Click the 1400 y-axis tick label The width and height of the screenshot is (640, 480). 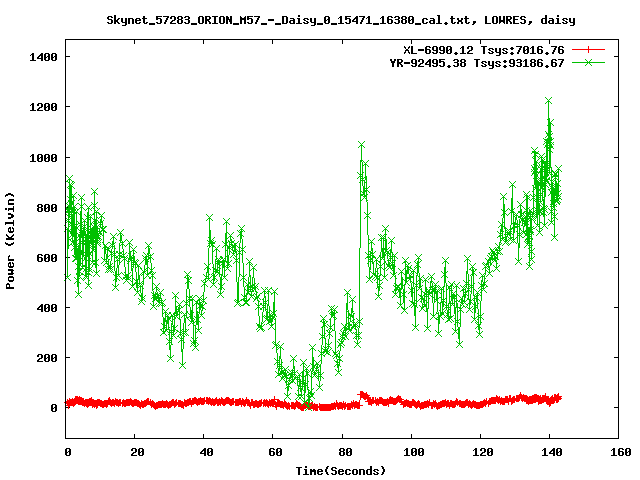(43, 57)
